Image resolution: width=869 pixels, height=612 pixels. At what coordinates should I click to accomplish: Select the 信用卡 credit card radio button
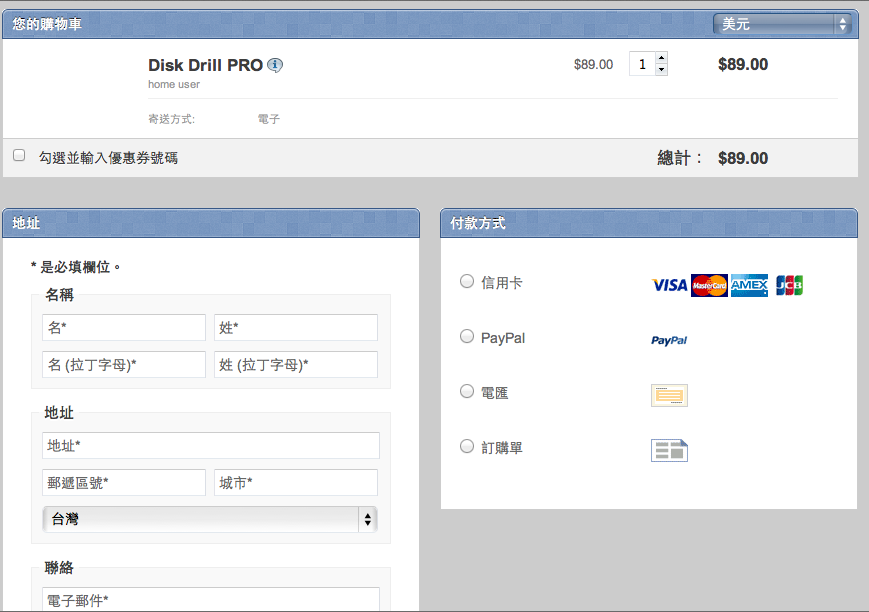point(467,281)
